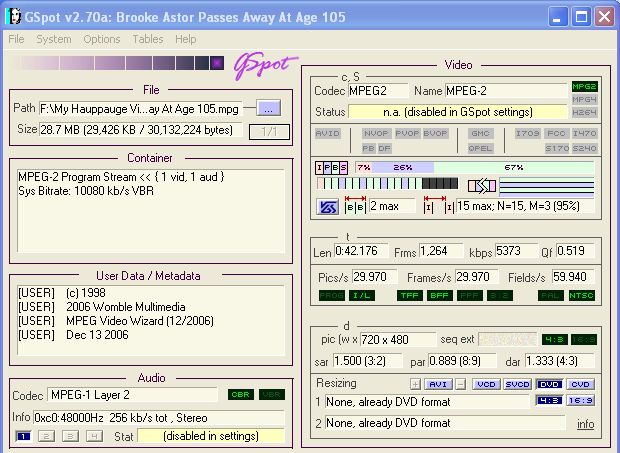
Task: Click the MPG2 codec indicator
Action: click(584, 87)
